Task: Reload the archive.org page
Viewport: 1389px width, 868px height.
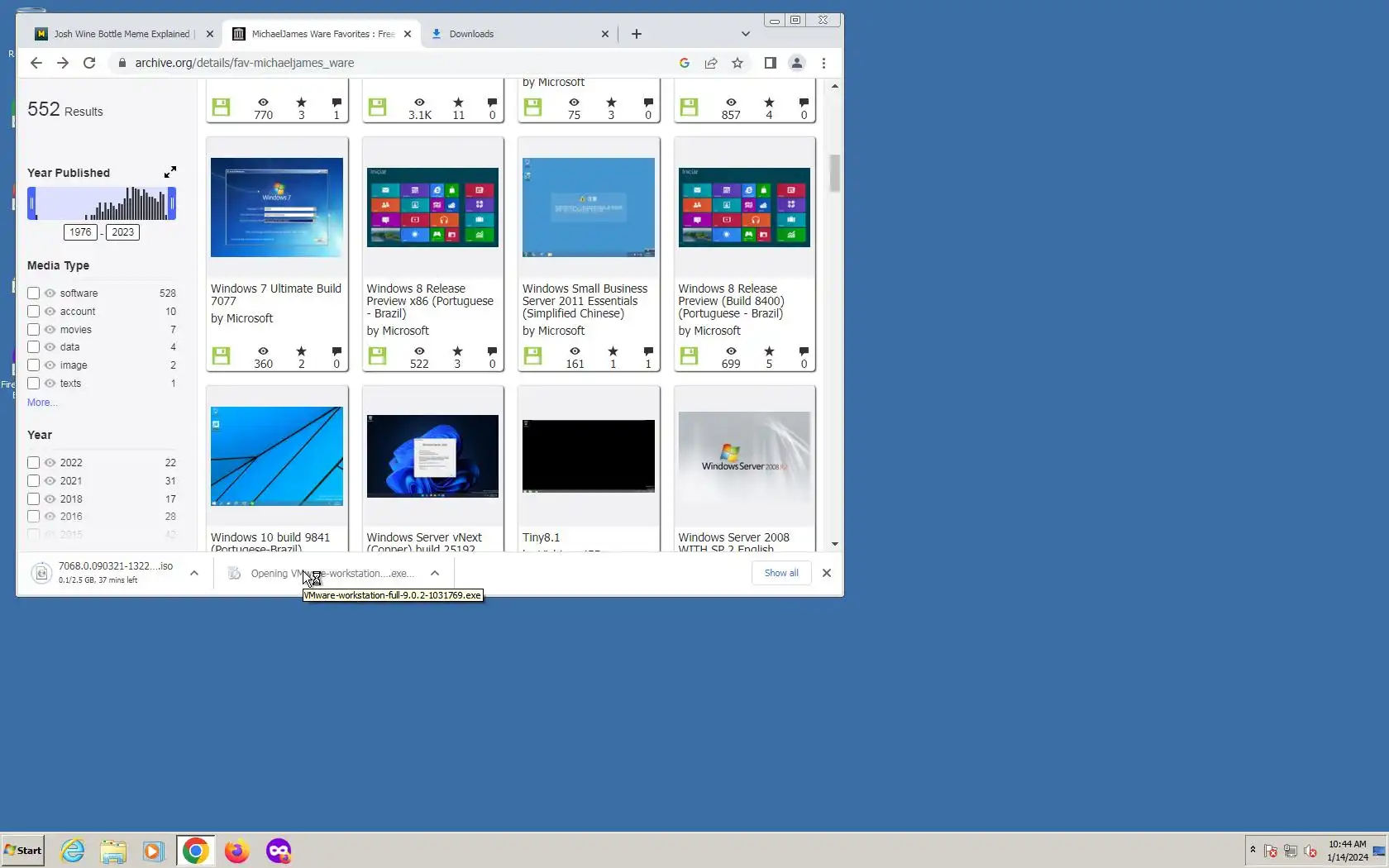Action: coord(89,63)
